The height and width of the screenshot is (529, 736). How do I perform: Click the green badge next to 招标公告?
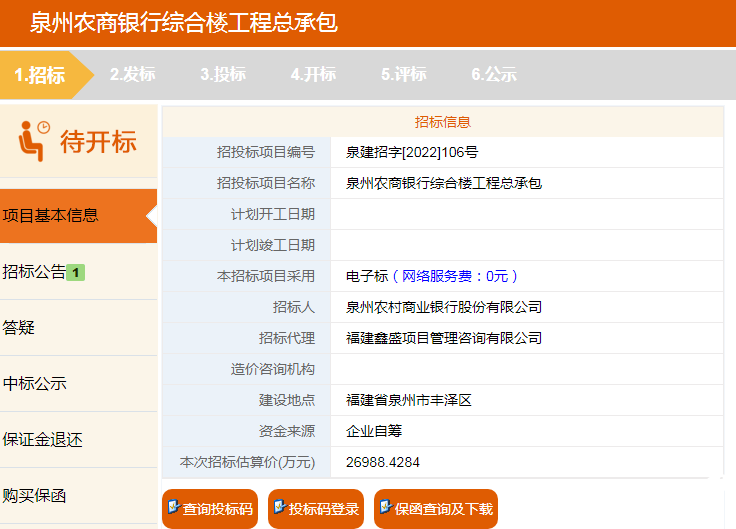click(76, 272)
